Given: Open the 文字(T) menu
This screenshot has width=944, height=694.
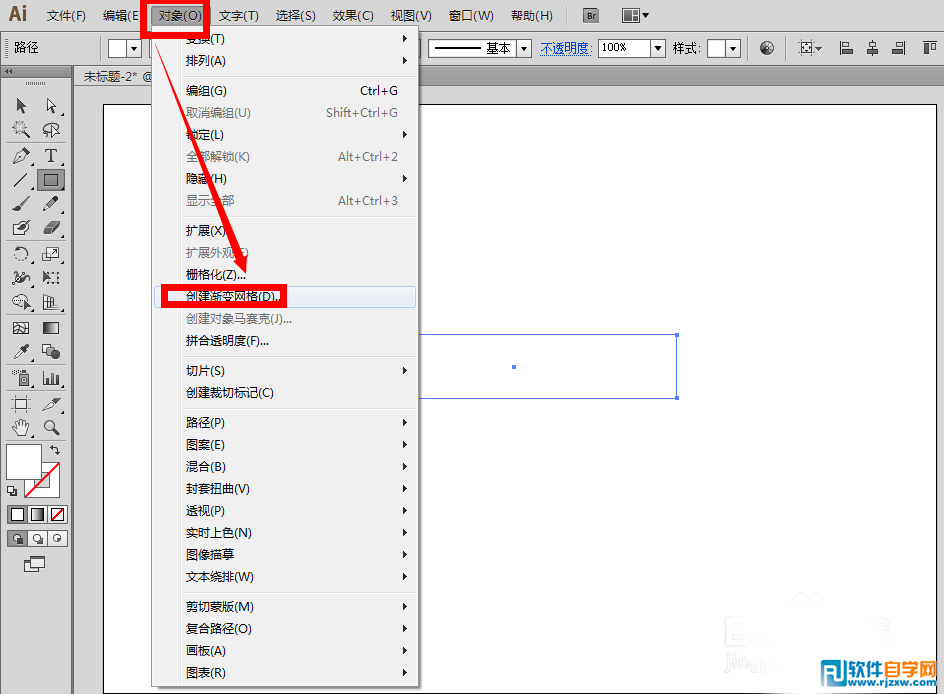Looking at the screenshot, I should (x=238, y=16).
